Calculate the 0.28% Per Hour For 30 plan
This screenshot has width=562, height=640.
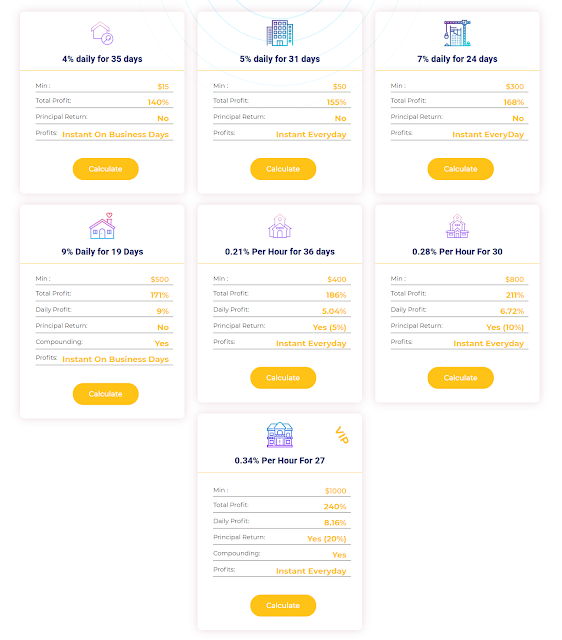[x=461, y=378]
